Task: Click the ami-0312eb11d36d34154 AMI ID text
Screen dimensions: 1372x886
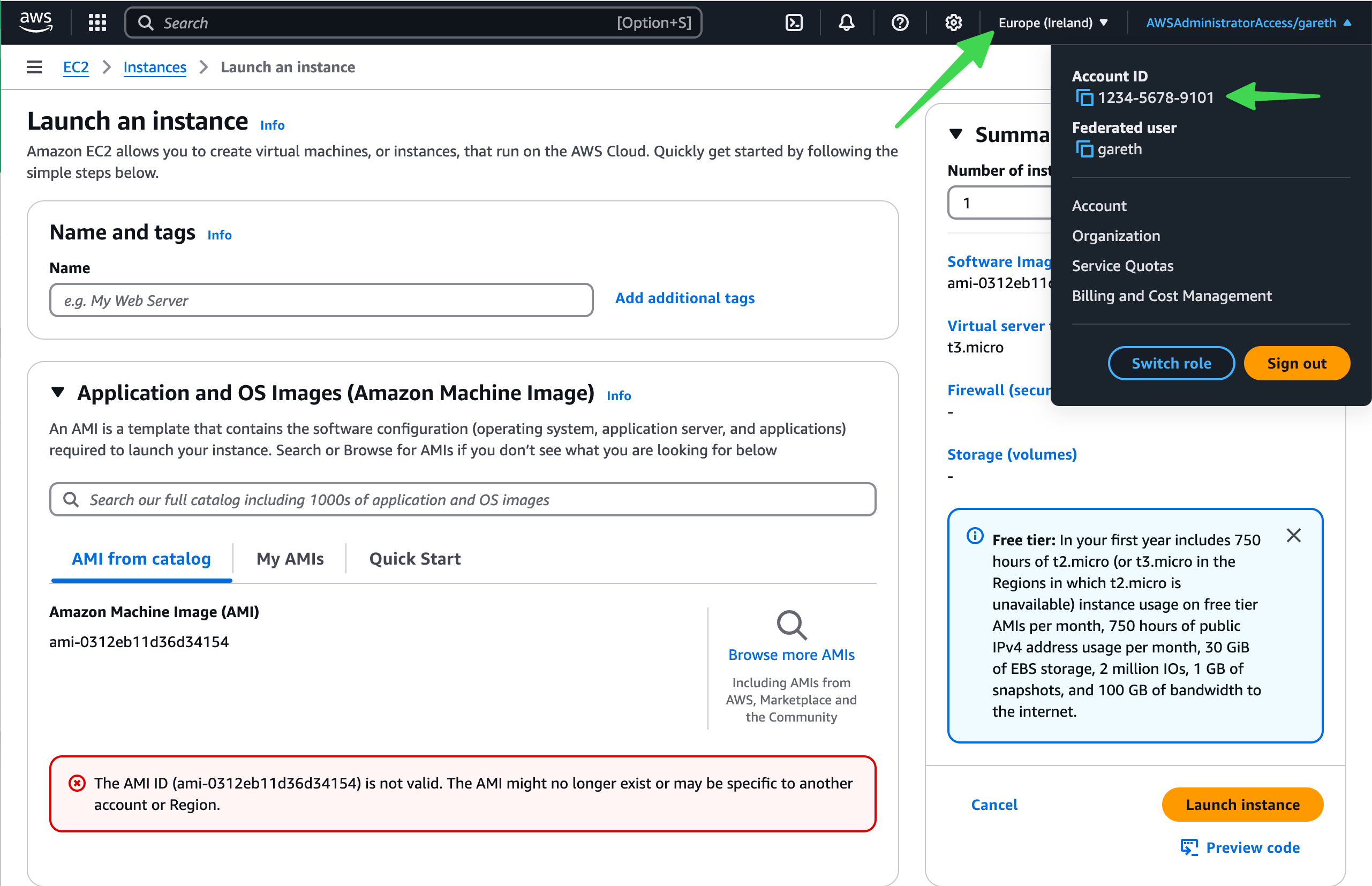Action: pos(139,642)
